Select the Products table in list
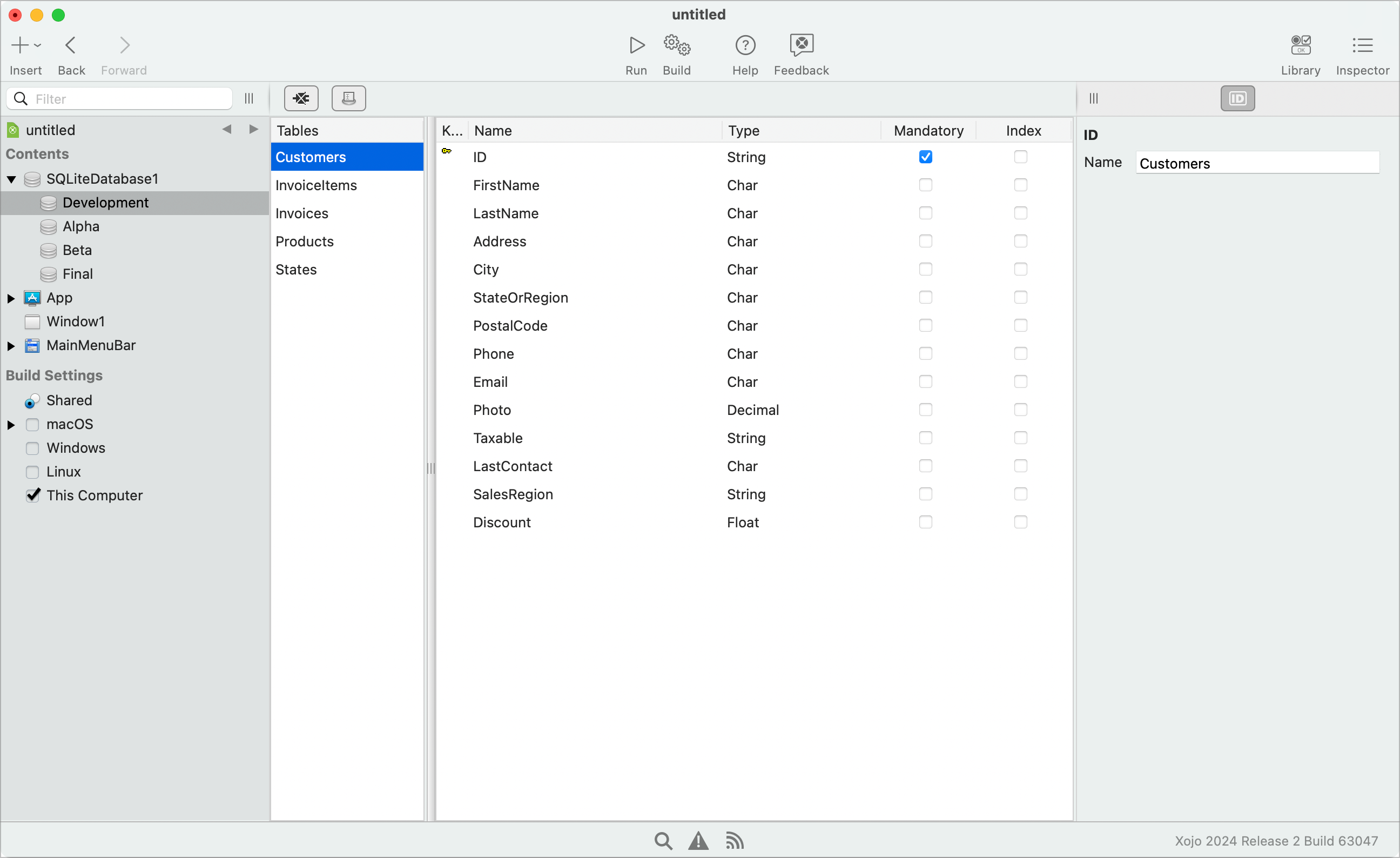 305,242
